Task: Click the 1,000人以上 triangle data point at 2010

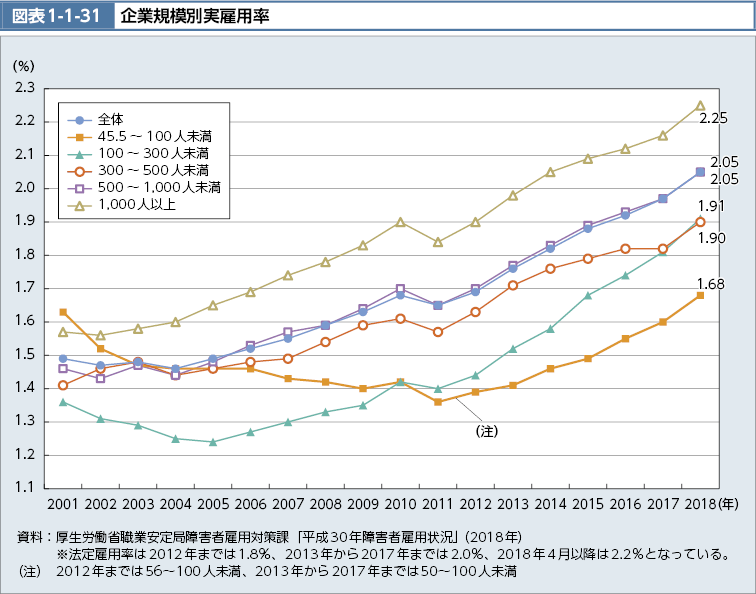Action: 400,222
